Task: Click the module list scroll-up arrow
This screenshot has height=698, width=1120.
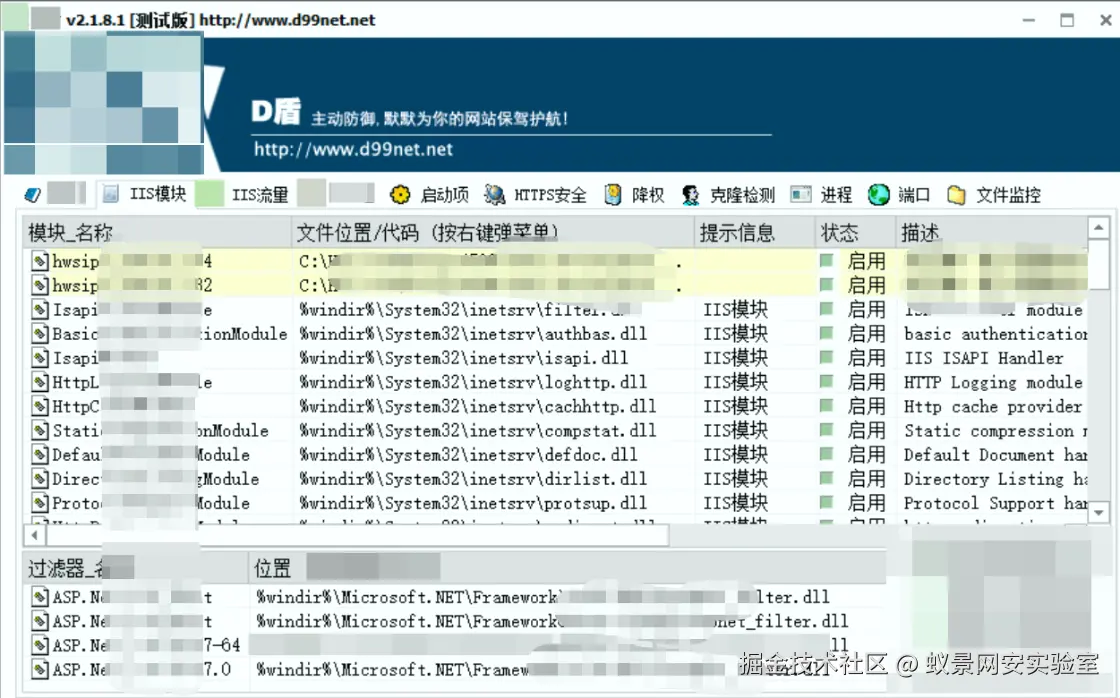Action: tap(1099, 228)
